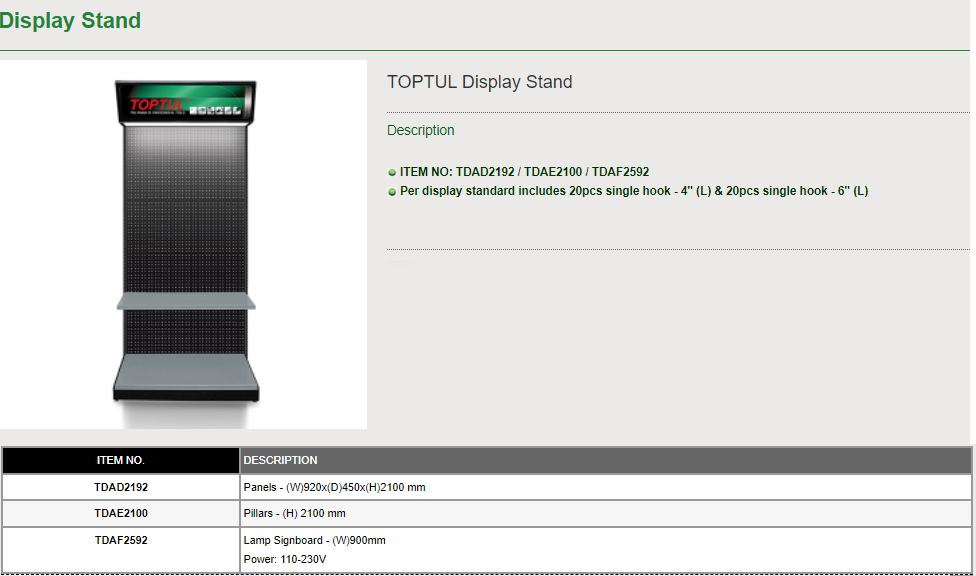Click the hook inclusion bullet text line
The width and height of the screenshot is (976, 576).
[634, 191]
